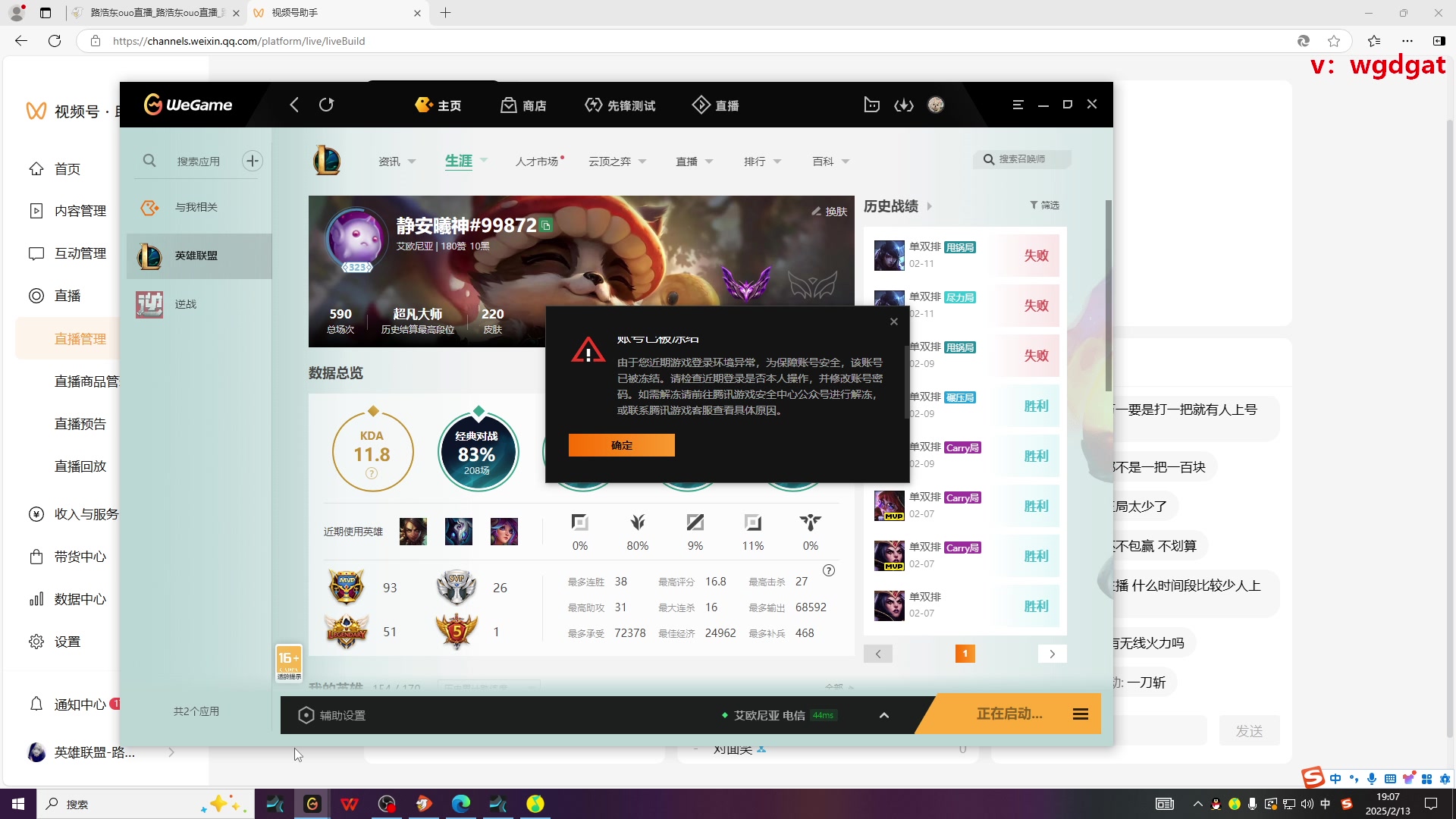Click Edge icon in taskbar
Image resolution: width=1456 pixels, height=819 pixels.
(x=461, y=804)
